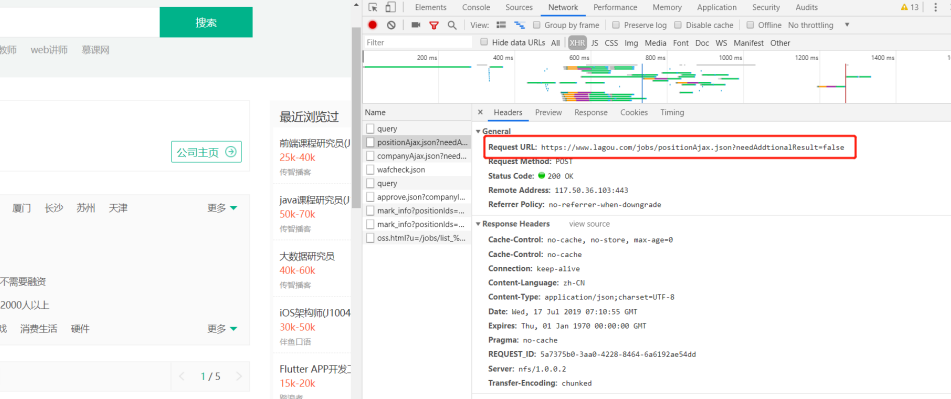
Task: Open the Cookies detail tab
Action: (634, 112)
